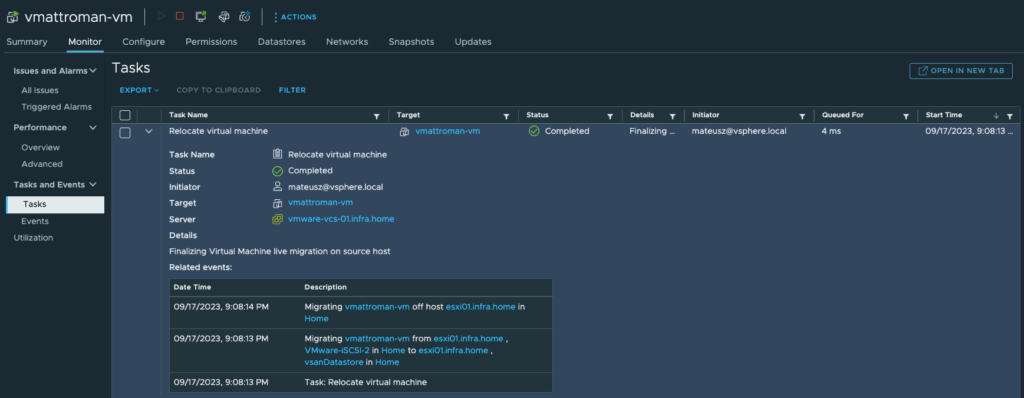
Task: Switch to the Networks tab
Action: point(347,42)
